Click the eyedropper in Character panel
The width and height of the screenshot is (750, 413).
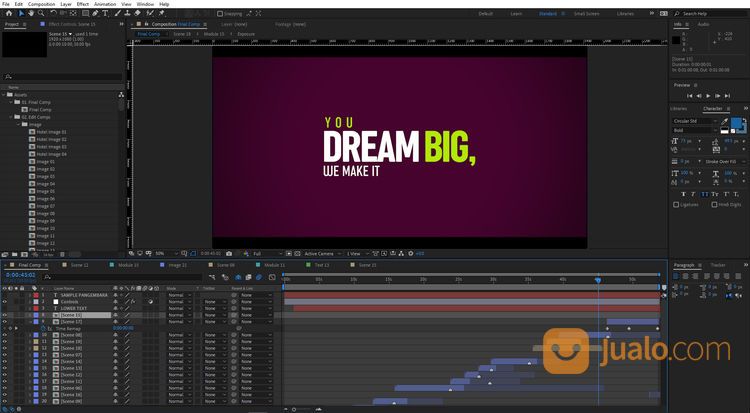[725, 121]
